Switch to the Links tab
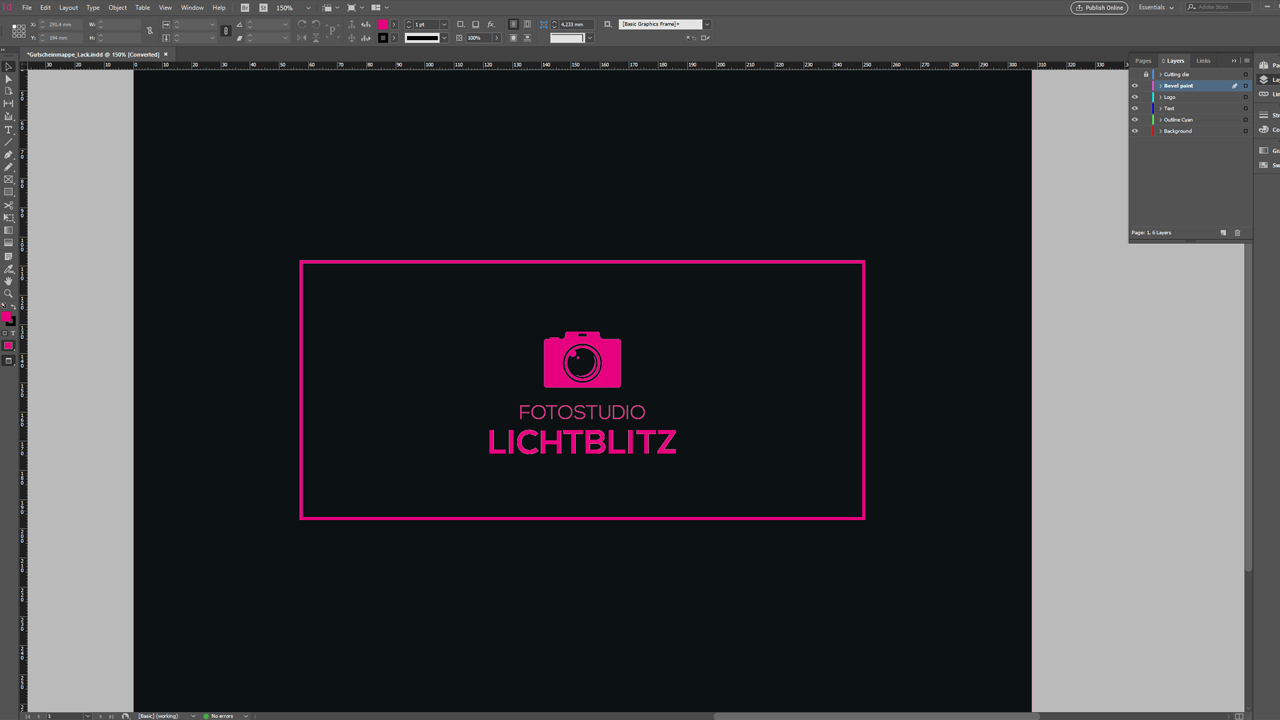Screen dimensions: 1280x720 click(x=1203, y=61)
